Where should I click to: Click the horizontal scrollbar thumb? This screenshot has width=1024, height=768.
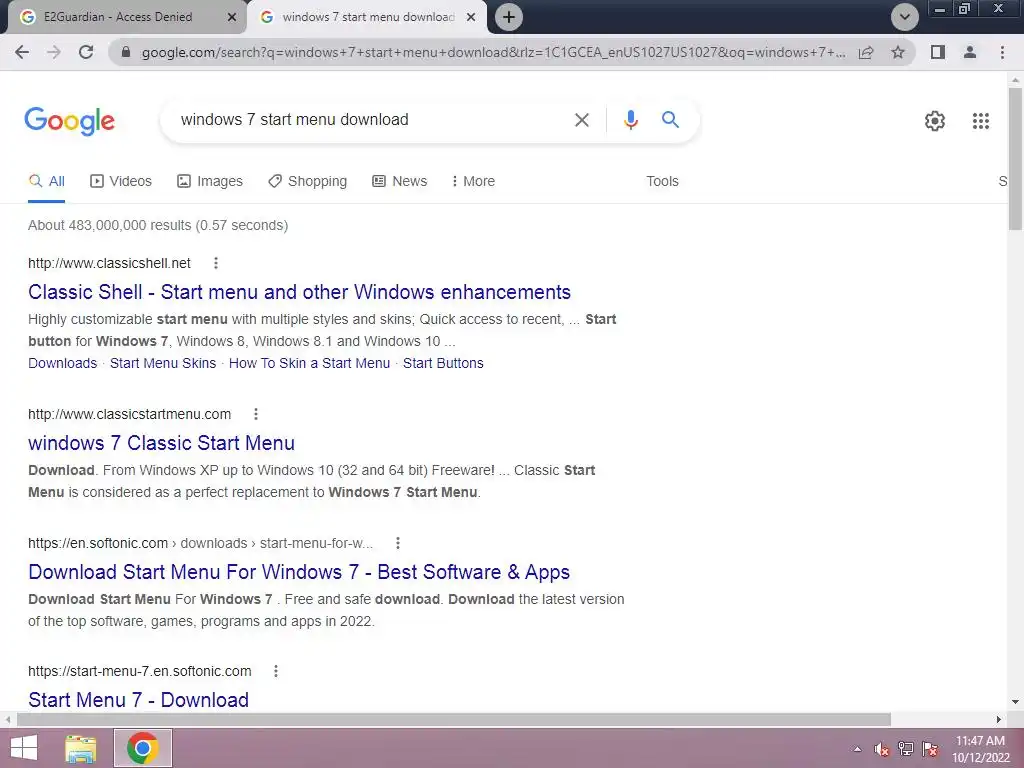click(x=454, y=720)
